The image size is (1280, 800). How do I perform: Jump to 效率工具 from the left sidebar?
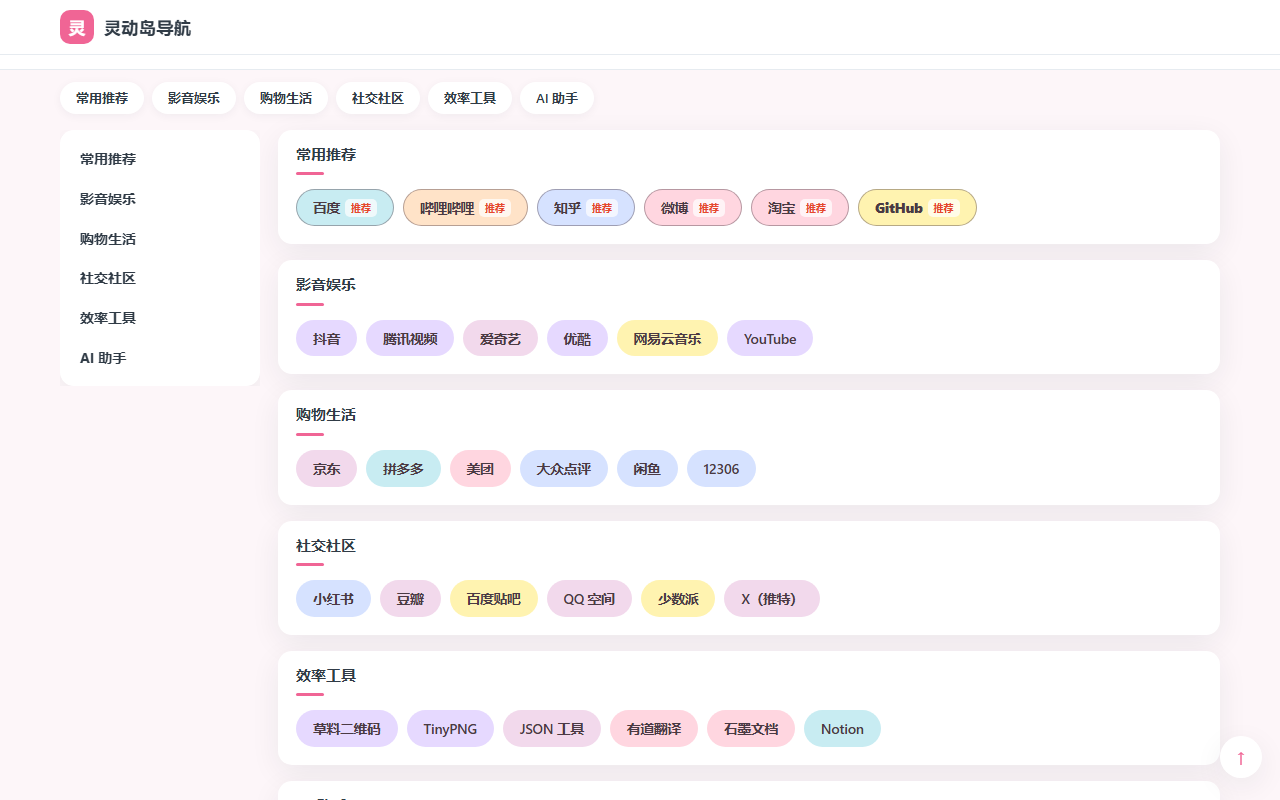click(x=160, y=318)
